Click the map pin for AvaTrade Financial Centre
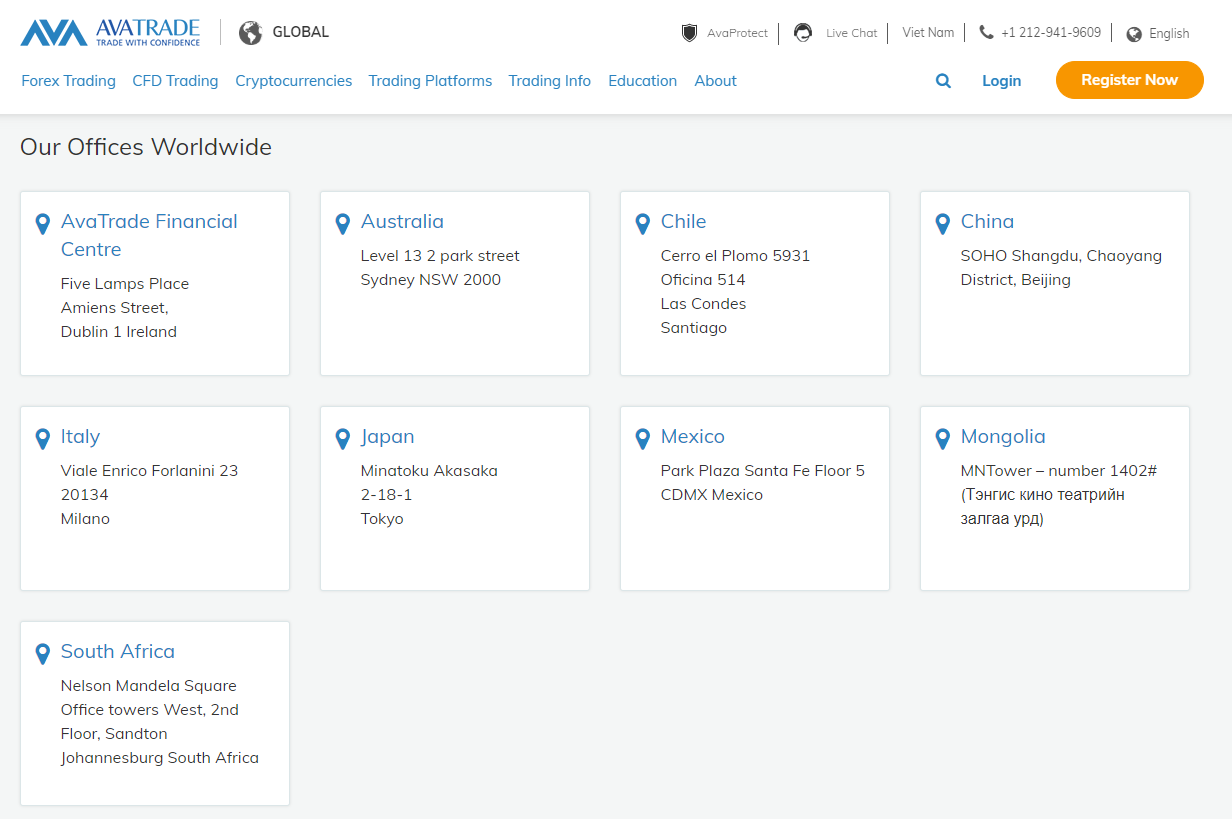The image size is (1232, 819). tap(42, 224)
